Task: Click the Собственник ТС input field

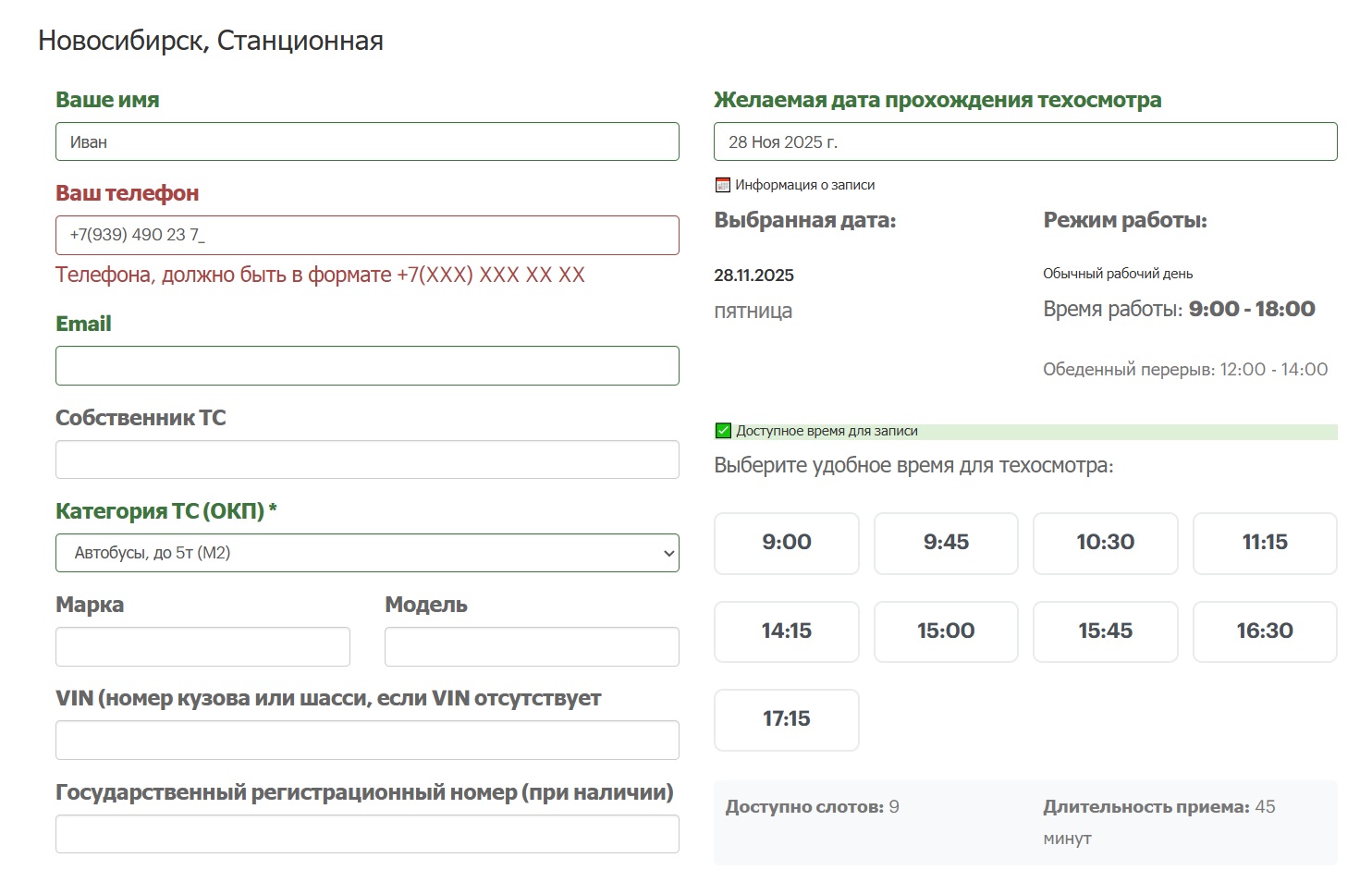Action: [x=367, y=460]
